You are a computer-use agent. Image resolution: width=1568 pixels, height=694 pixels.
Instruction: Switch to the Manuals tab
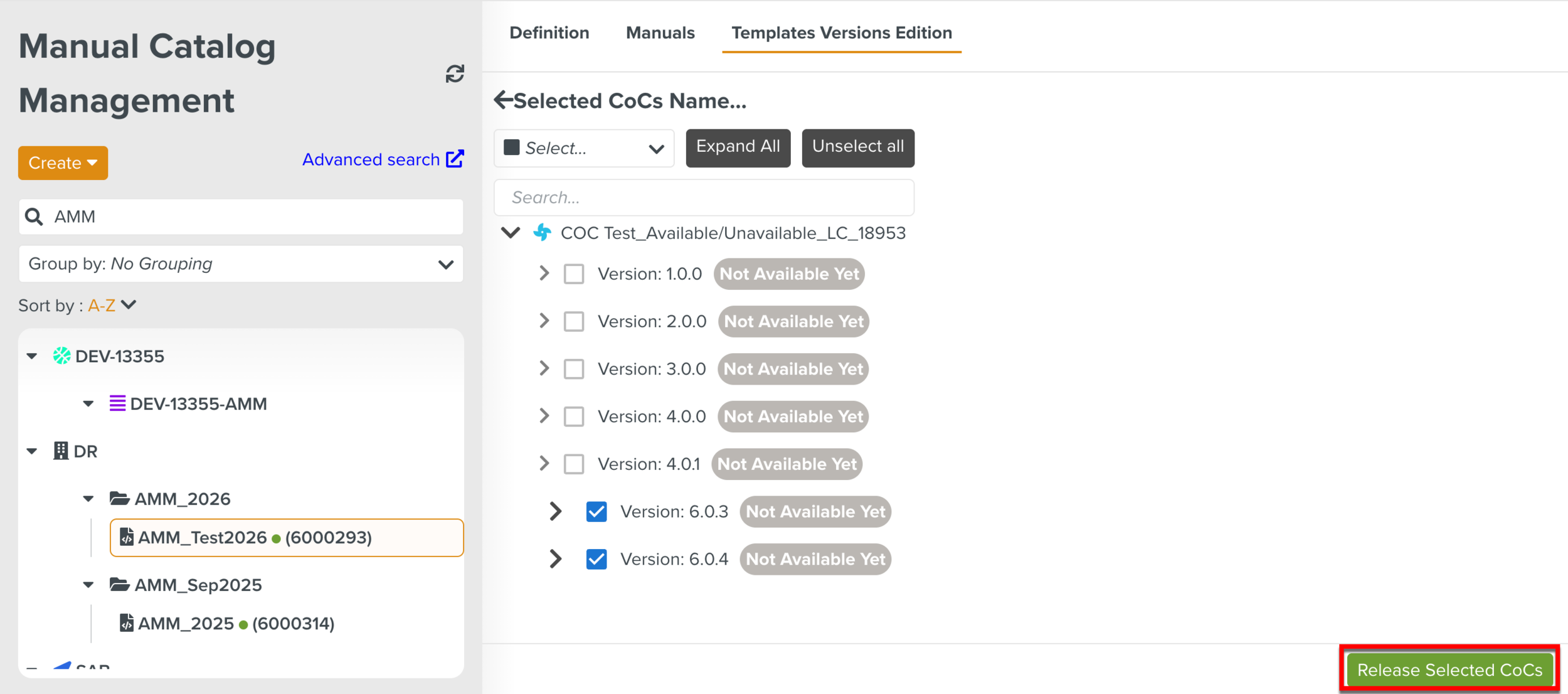(660, 33)
